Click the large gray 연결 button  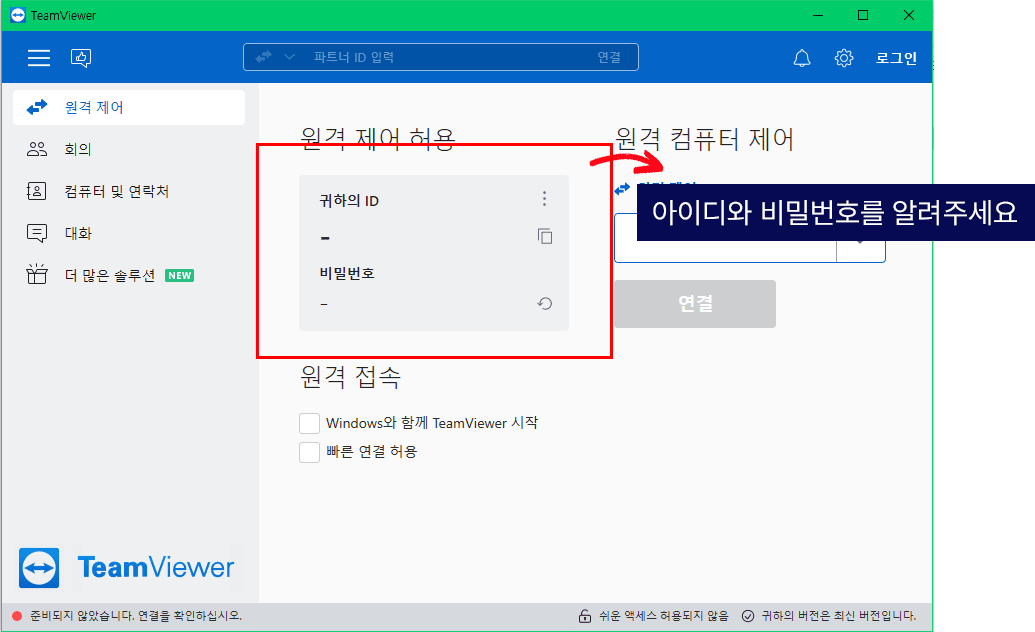point(695,304)
